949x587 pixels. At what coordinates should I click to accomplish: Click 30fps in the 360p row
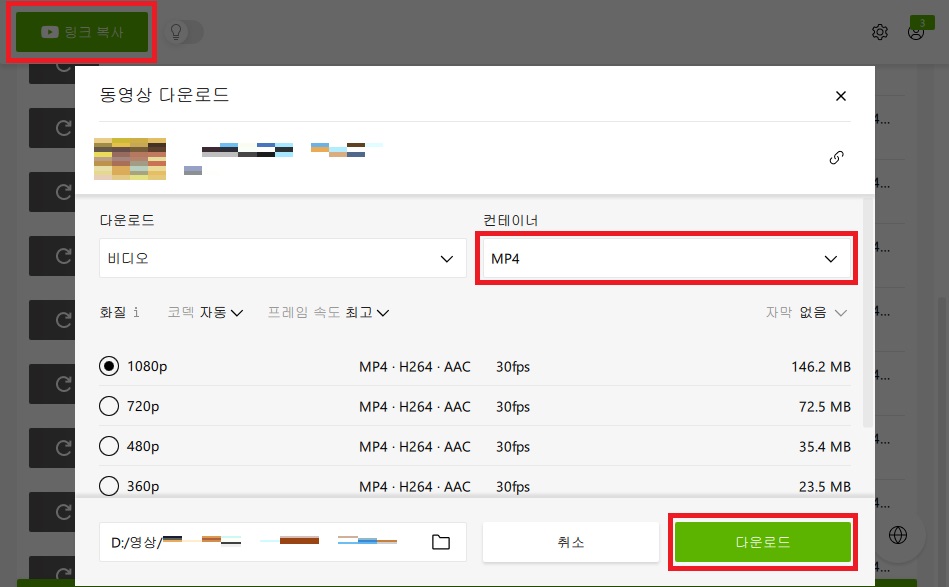pos(513,487)
